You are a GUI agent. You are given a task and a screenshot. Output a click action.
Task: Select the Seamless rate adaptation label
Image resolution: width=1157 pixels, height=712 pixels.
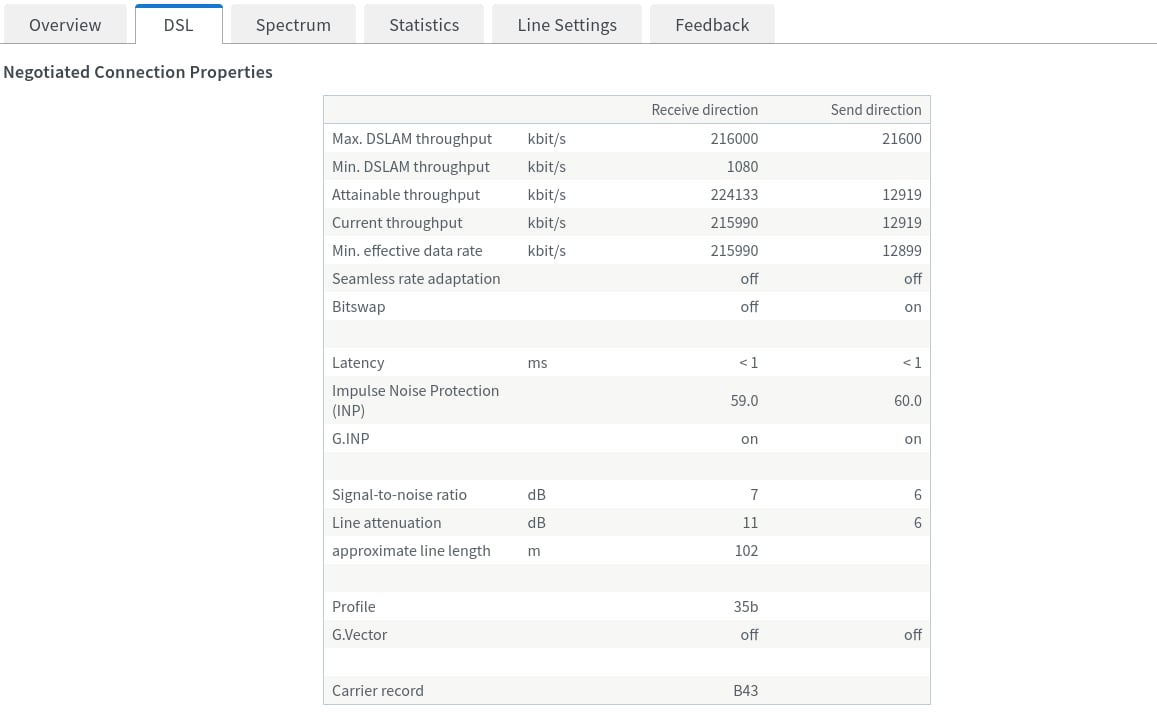coord(416,279)
